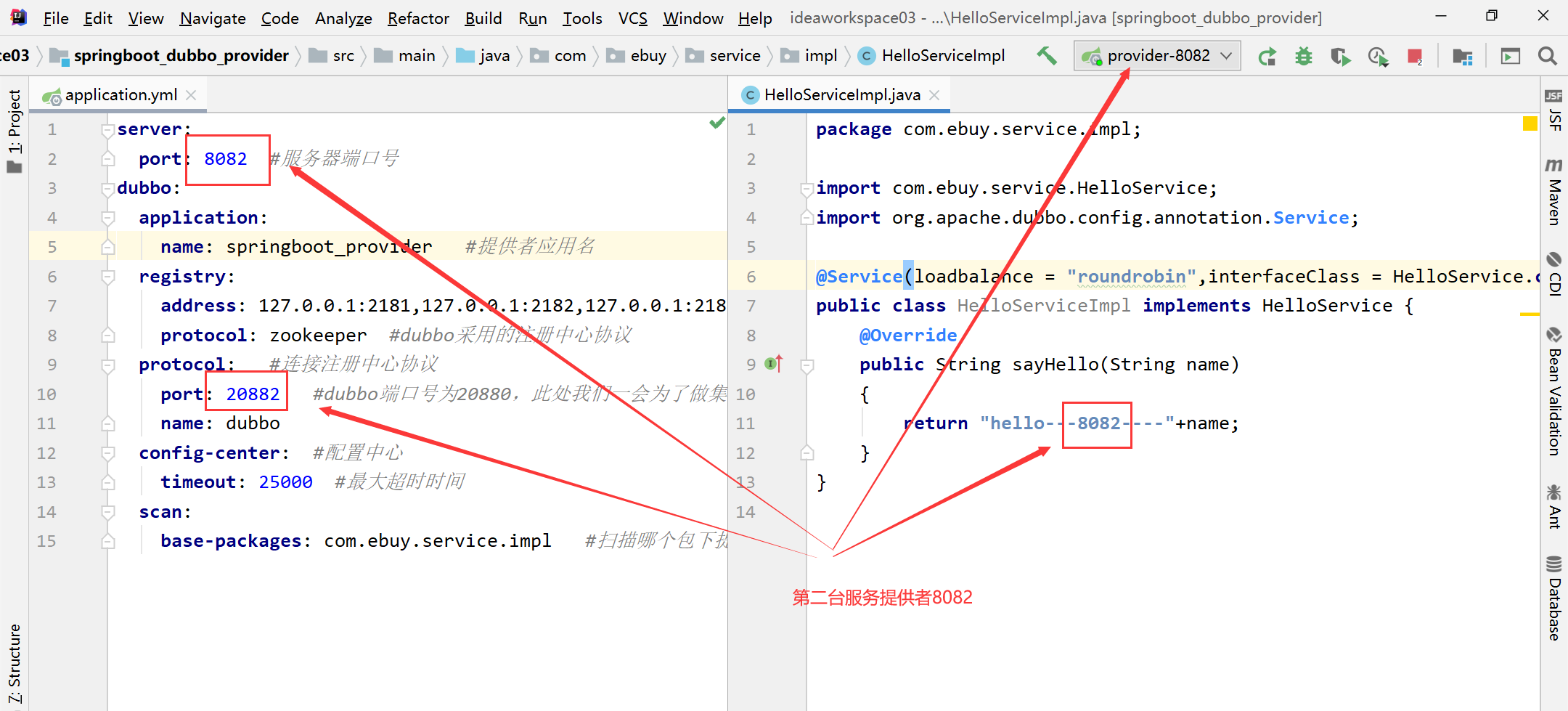
Task: Open the JSF tool window
Action: 1554,110
